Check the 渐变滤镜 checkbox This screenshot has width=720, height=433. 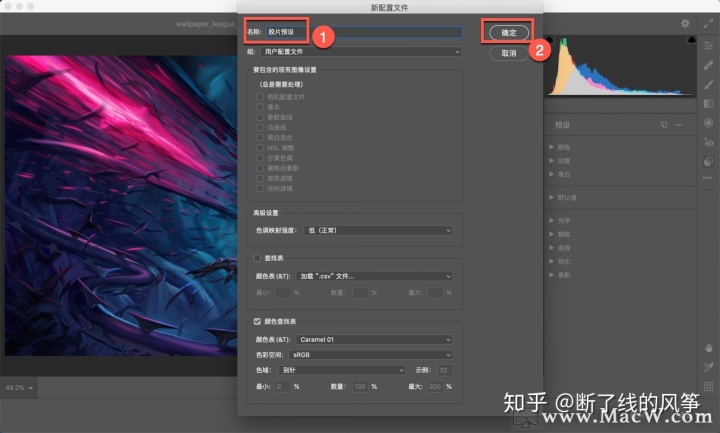260,178
